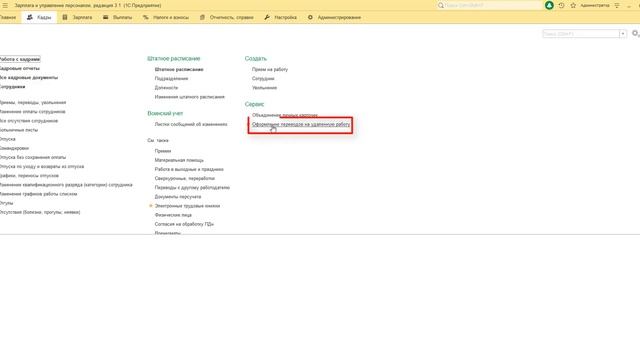Open the hamburger main menu icon
The height and width of the screenshot is (360, 640).
tap(5, 5)
